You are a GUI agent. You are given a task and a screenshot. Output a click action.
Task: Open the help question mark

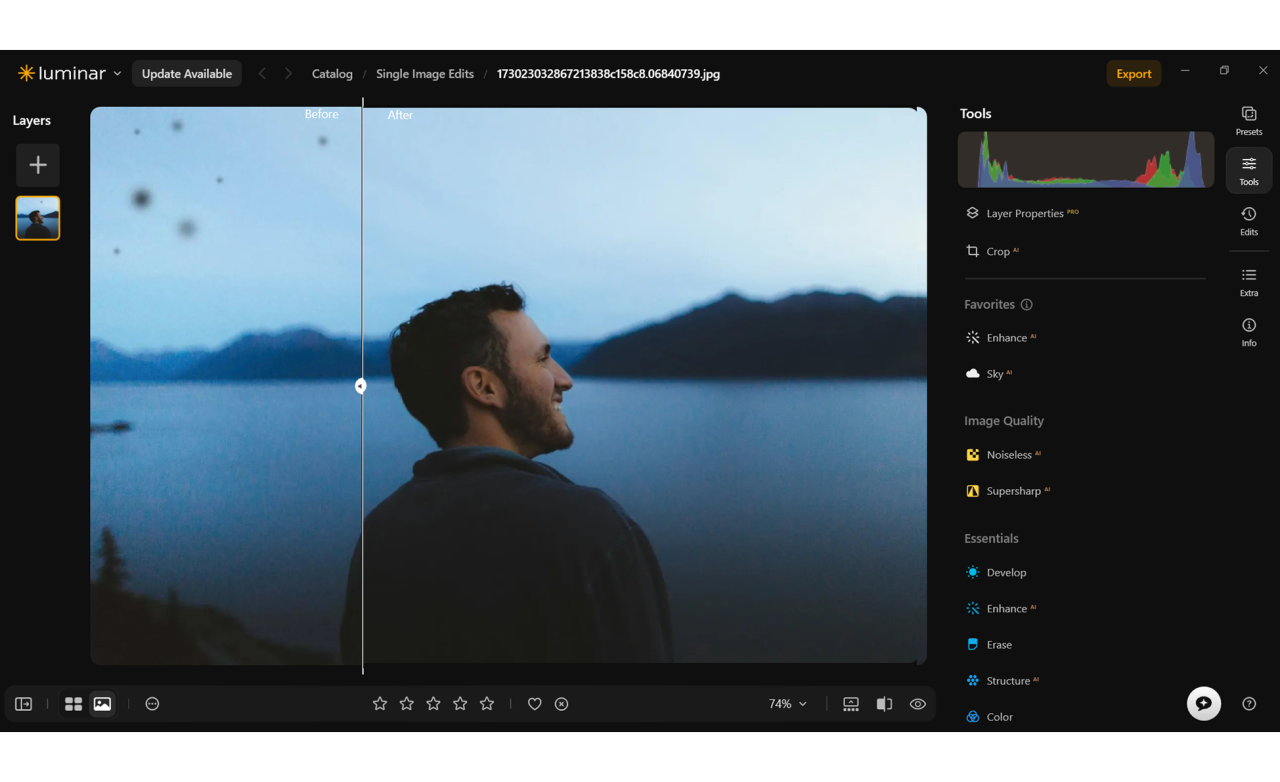(1249, 704)
